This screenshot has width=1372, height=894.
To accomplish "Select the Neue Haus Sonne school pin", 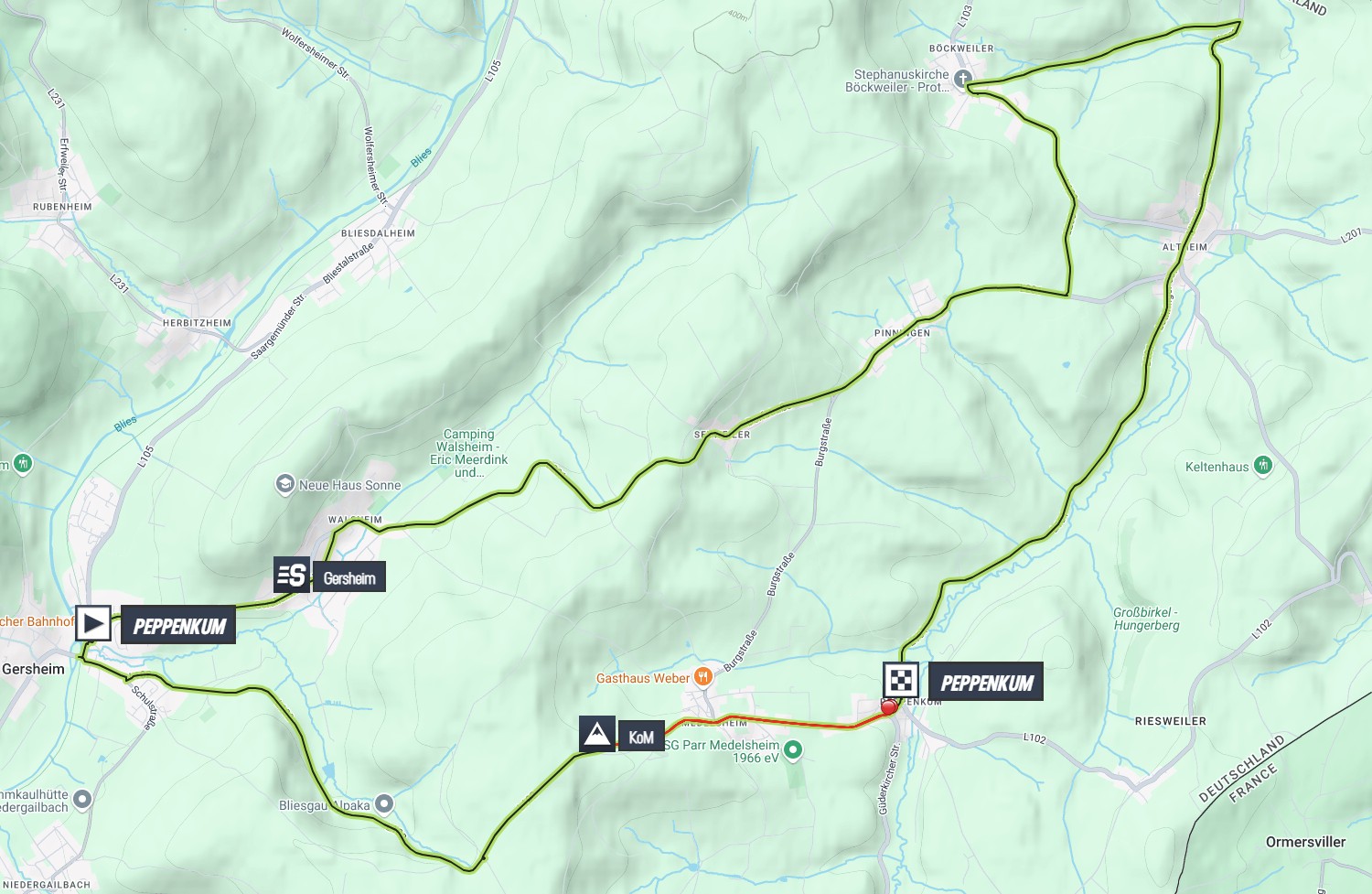I will pos(284,484).
